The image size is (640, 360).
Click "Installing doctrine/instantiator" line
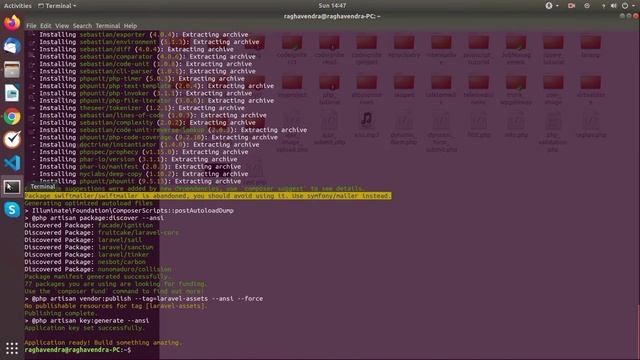click(x=145, y=144)
